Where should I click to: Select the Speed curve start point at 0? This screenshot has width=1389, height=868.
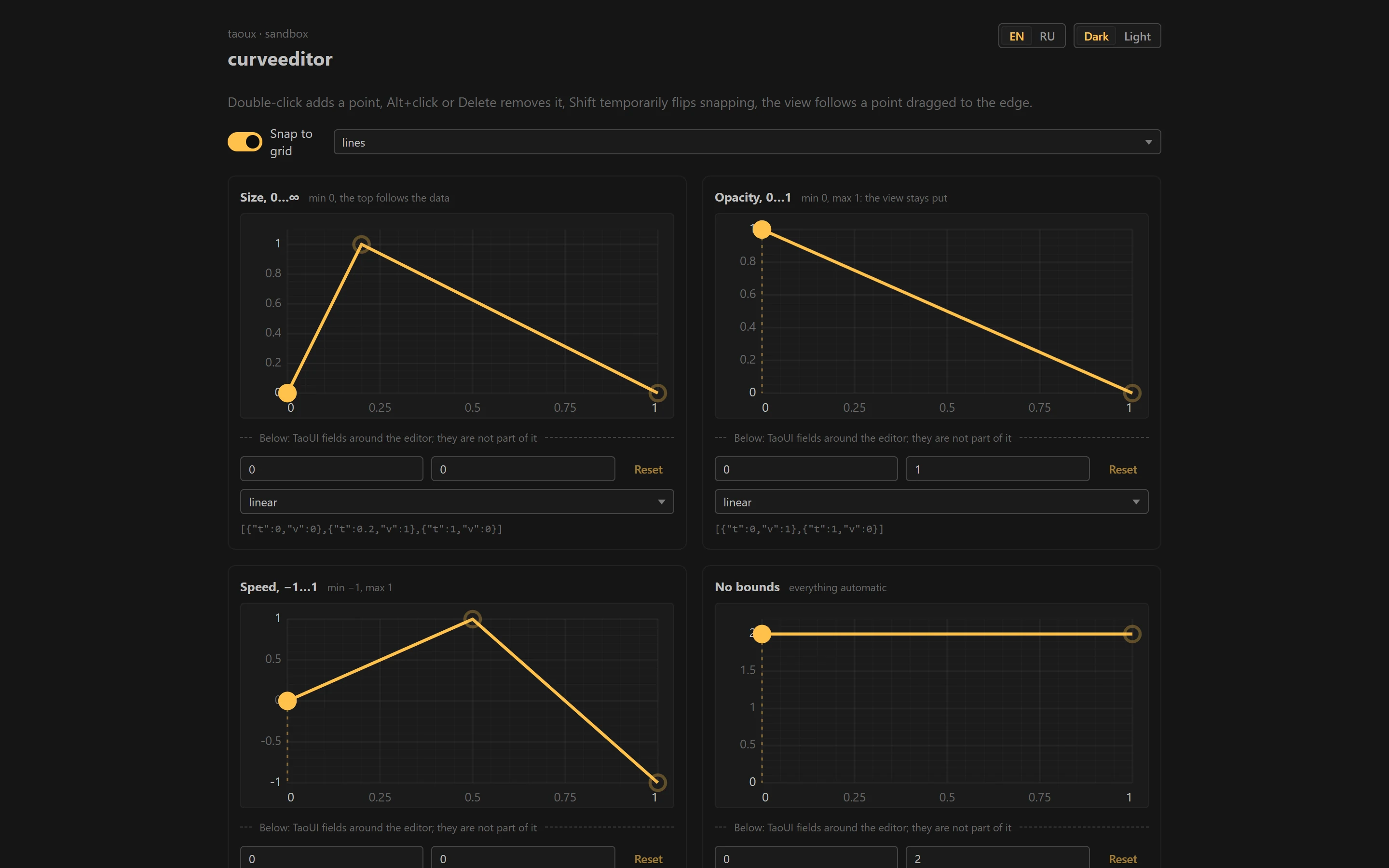click(287, 701)
